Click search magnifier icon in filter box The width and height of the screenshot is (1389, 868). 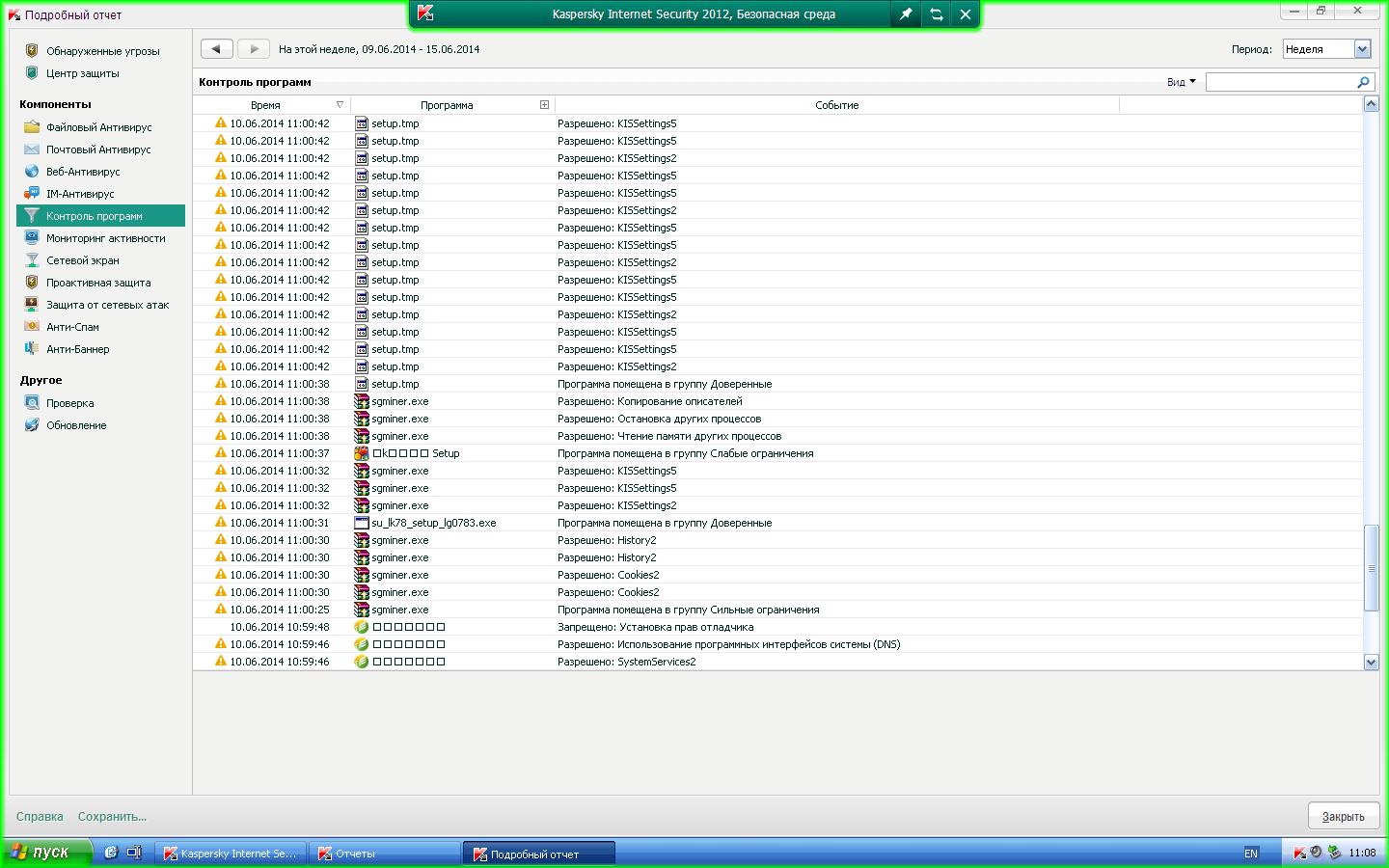pyautogui.click(x=1363, y=83)
